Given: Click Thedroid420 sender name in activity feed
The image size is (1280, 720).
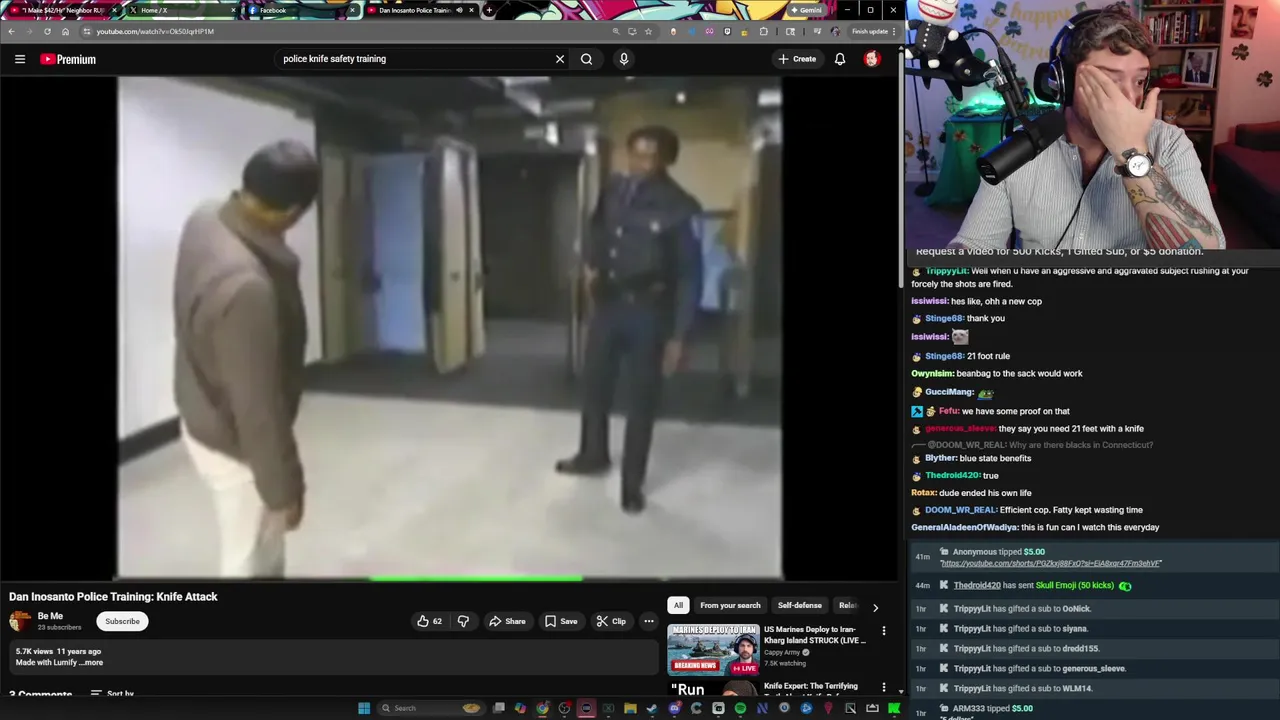Looking at the screenshot, I should [x=977, y=585].
